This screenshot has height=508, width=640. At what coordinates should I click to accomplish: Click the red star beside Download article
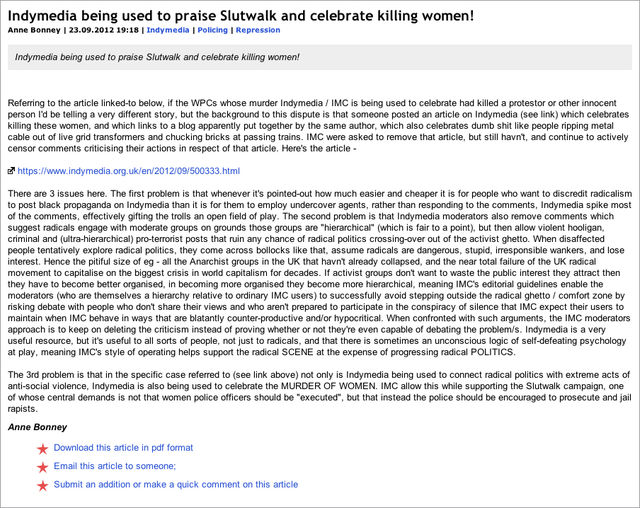click(x=42, y=449)
